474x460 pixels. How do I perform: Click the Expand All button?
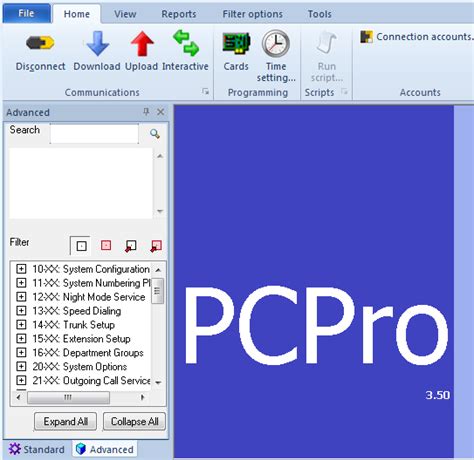coord(66,421)
